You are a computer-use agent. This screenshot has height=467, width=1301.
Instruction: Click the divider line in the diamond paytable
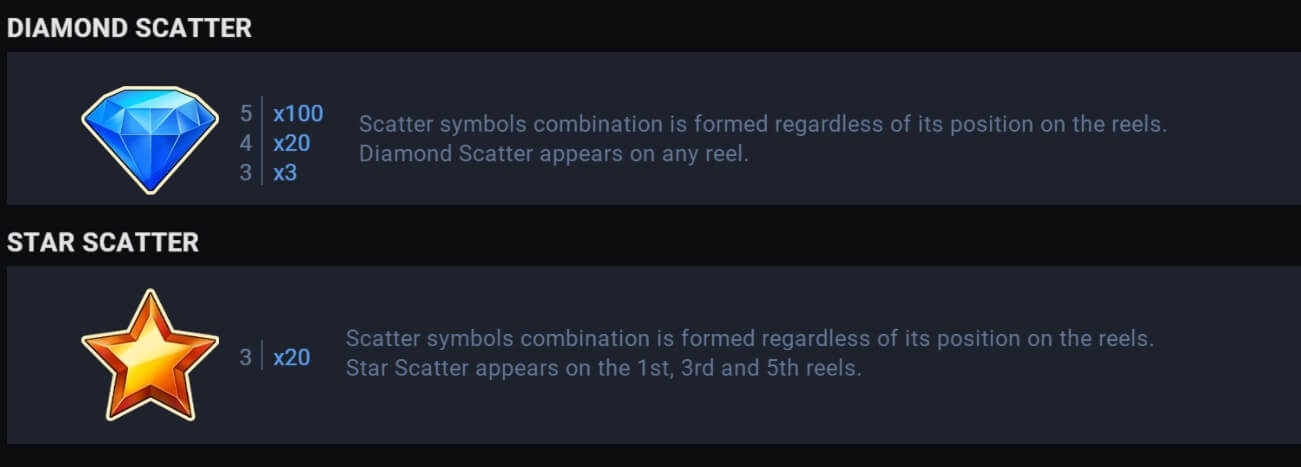(x=263, y=141)
